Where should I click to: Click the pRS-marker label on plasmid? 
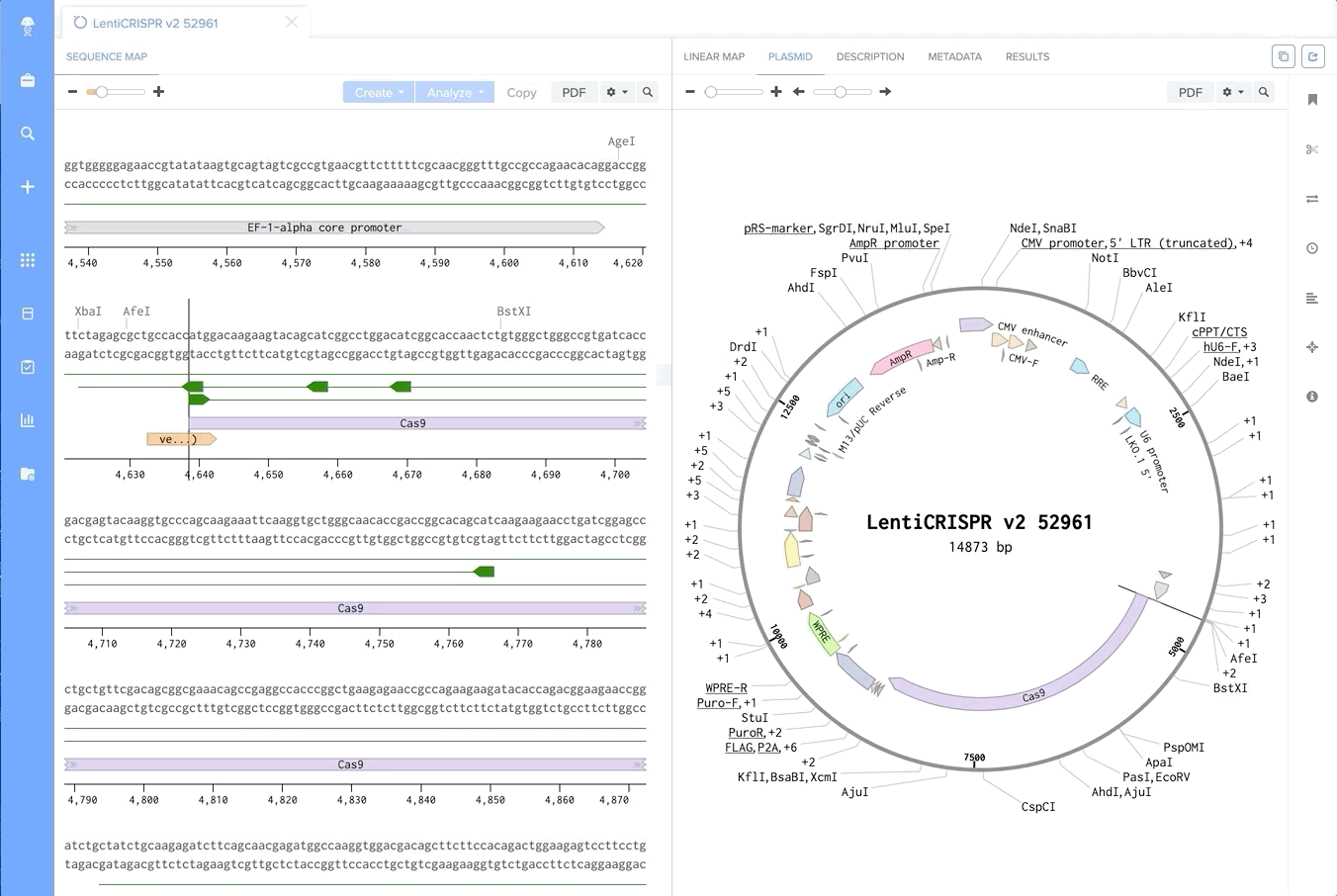(778, 228)
